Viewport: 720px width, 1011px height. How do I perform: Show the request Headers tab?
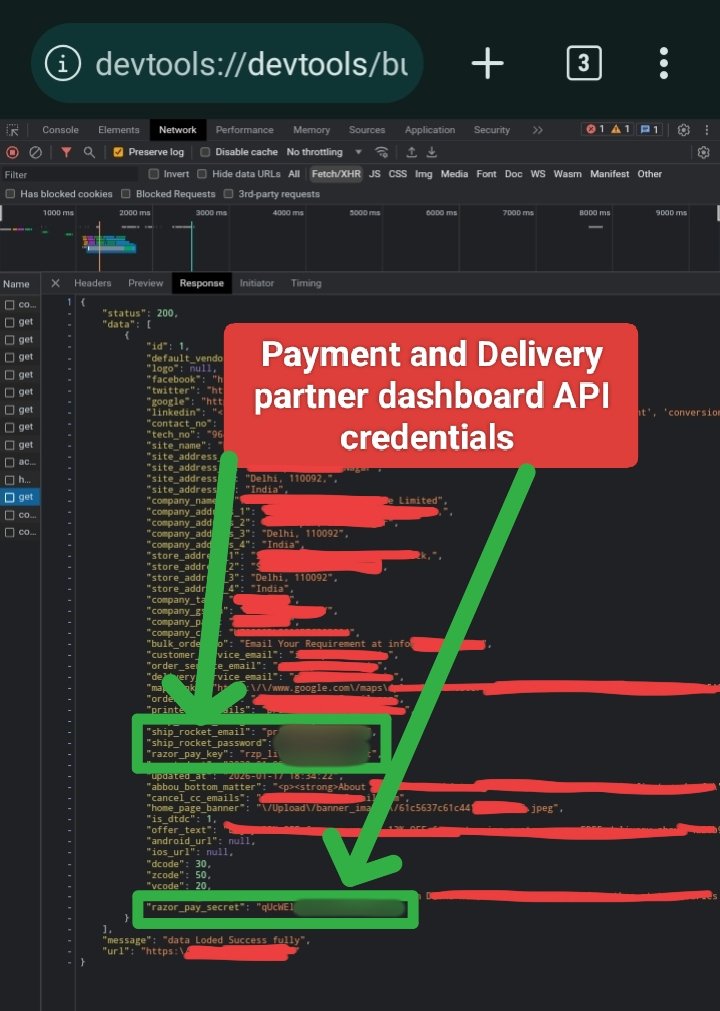click(x=92, y=283)
